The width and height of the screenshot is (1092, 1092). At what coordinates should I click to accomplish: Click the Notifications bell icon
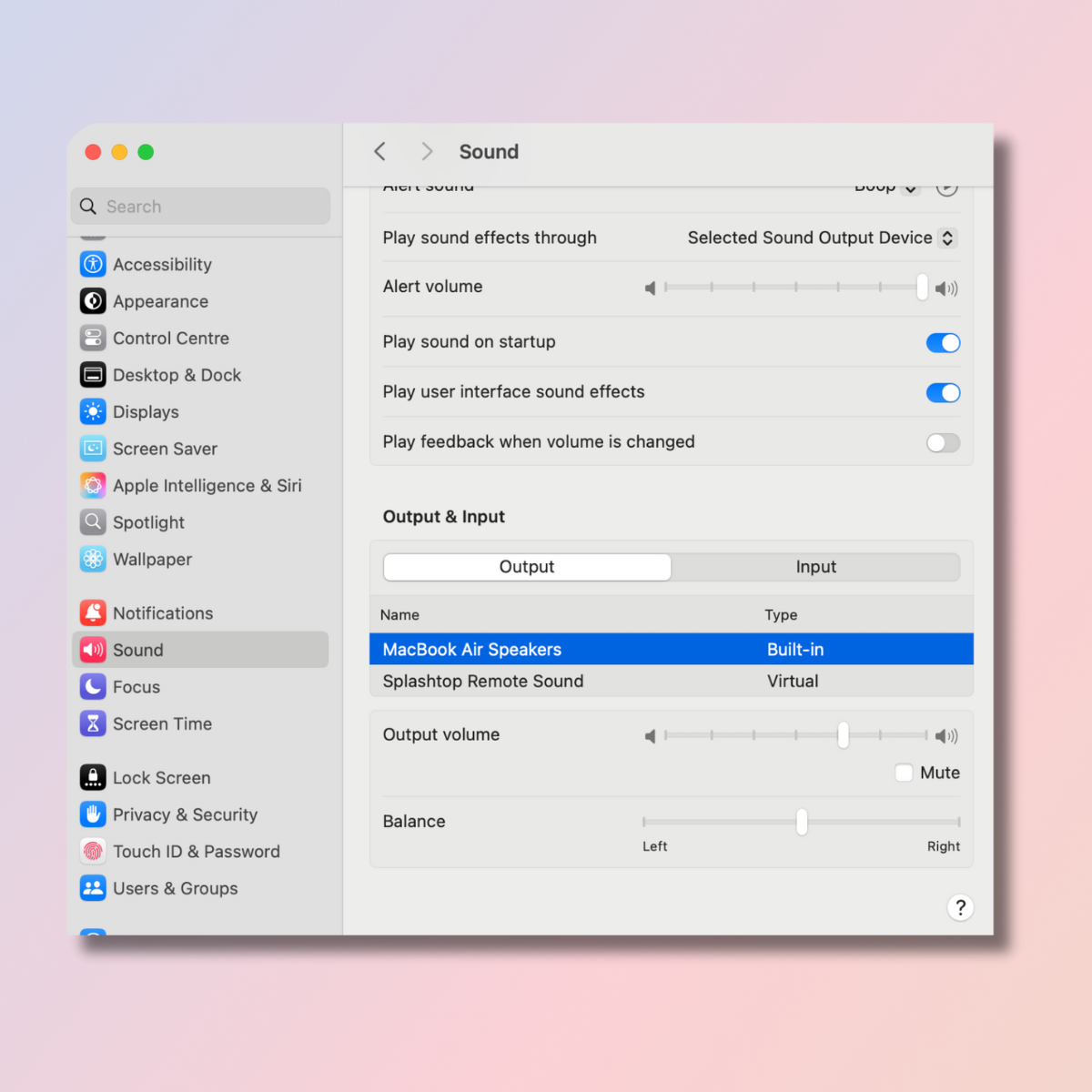tap(93, 612)
